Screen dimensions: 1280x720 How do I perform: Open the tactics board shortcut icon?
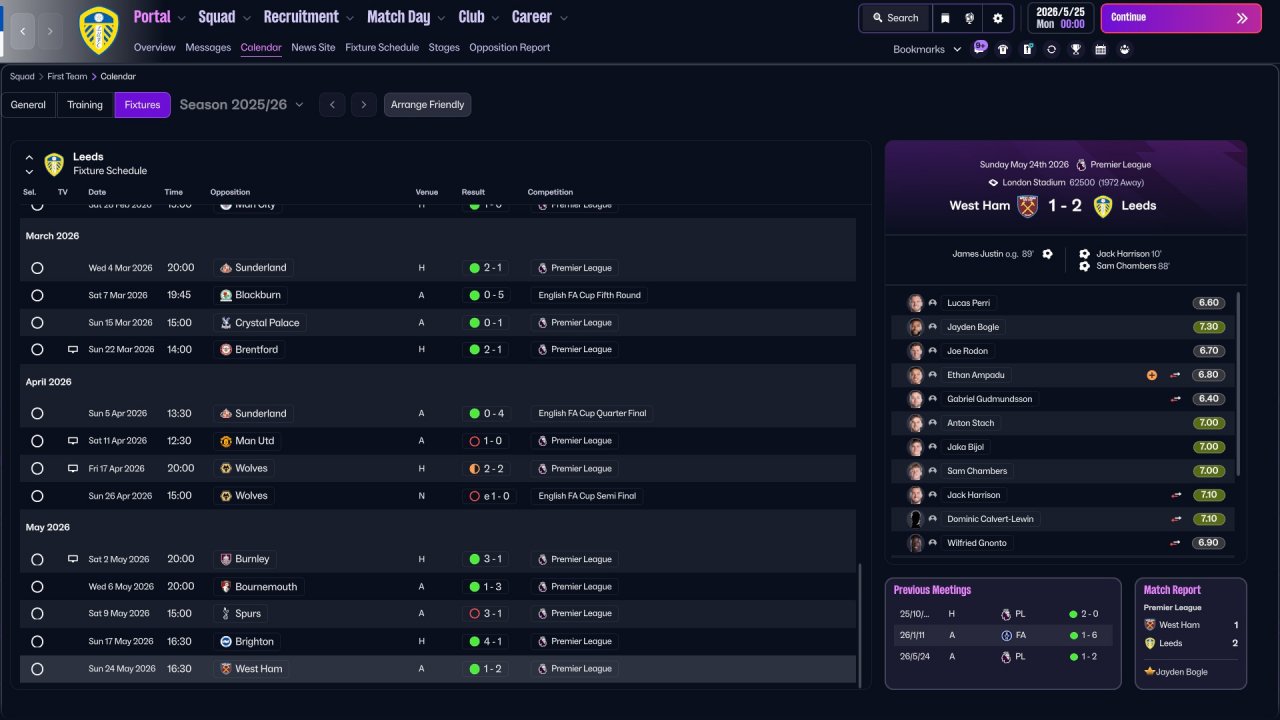1027,49
